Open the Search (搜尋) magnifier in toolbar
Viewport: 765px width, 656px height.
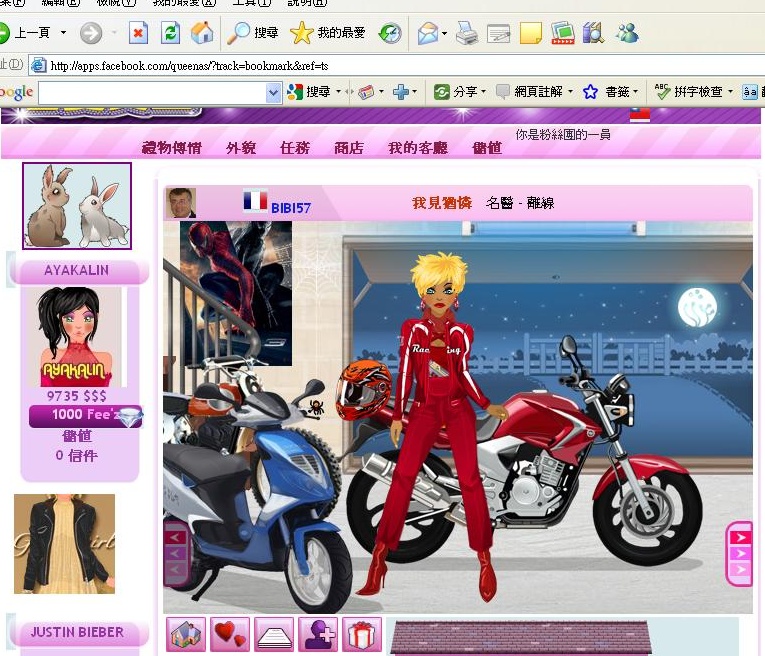(x=253, y=33)
